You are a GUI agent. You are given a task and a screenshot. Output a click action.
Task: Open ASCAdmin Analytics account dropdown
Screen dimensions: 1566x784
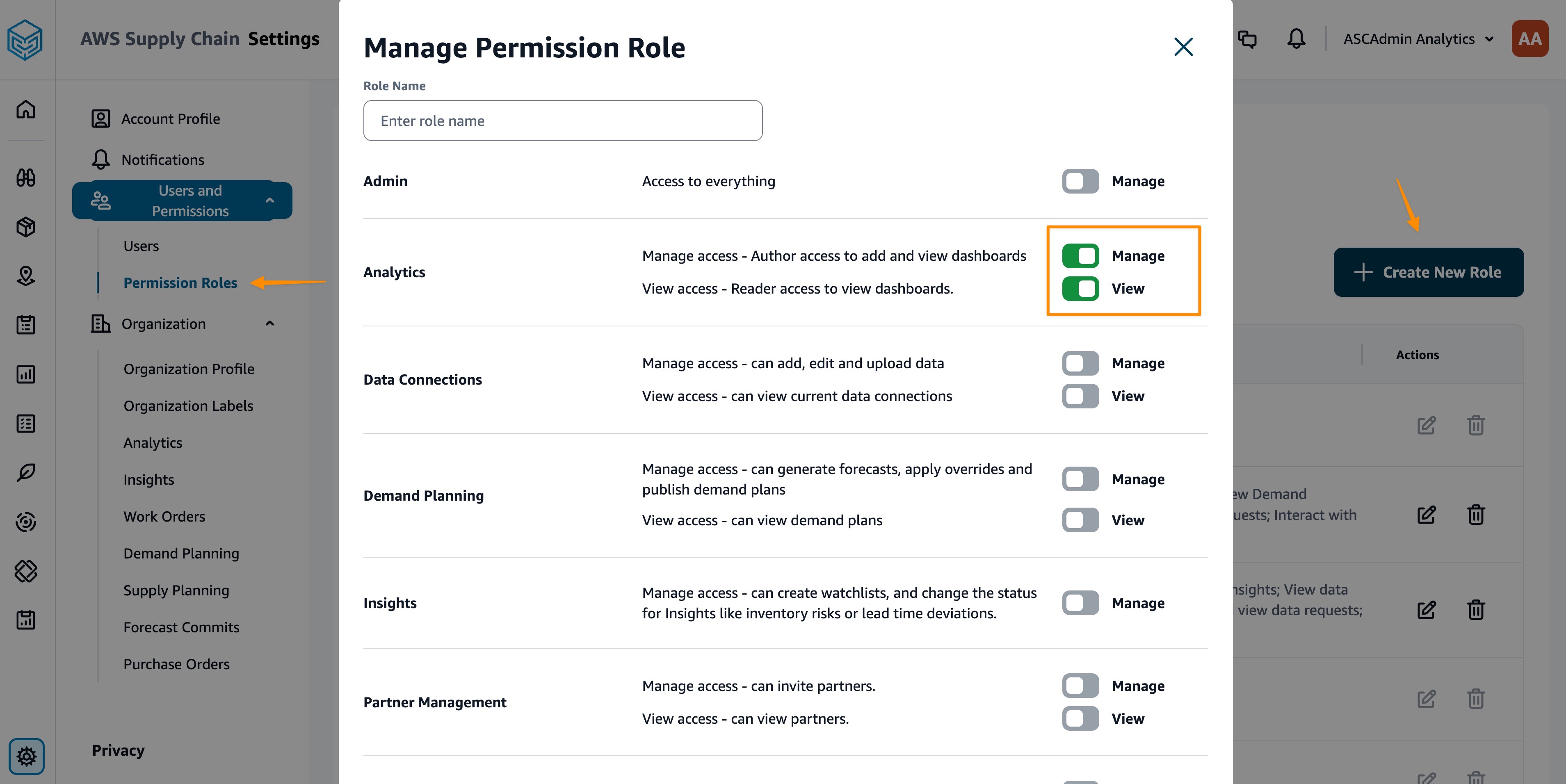pyautogui.click(x=1418, y=39)
